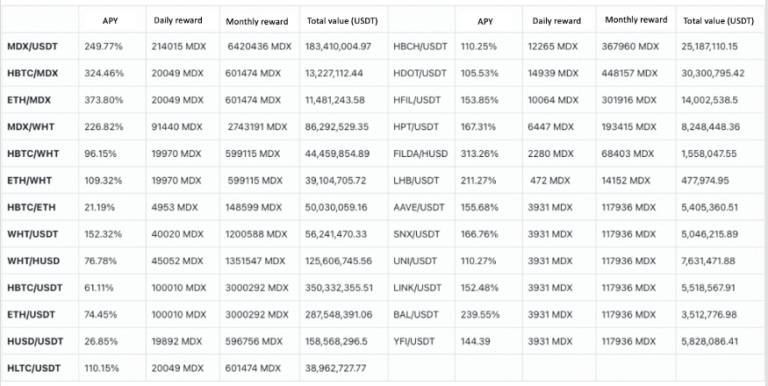Click the 239.55% APY cell for BAL/USDT

coord(480,314)
